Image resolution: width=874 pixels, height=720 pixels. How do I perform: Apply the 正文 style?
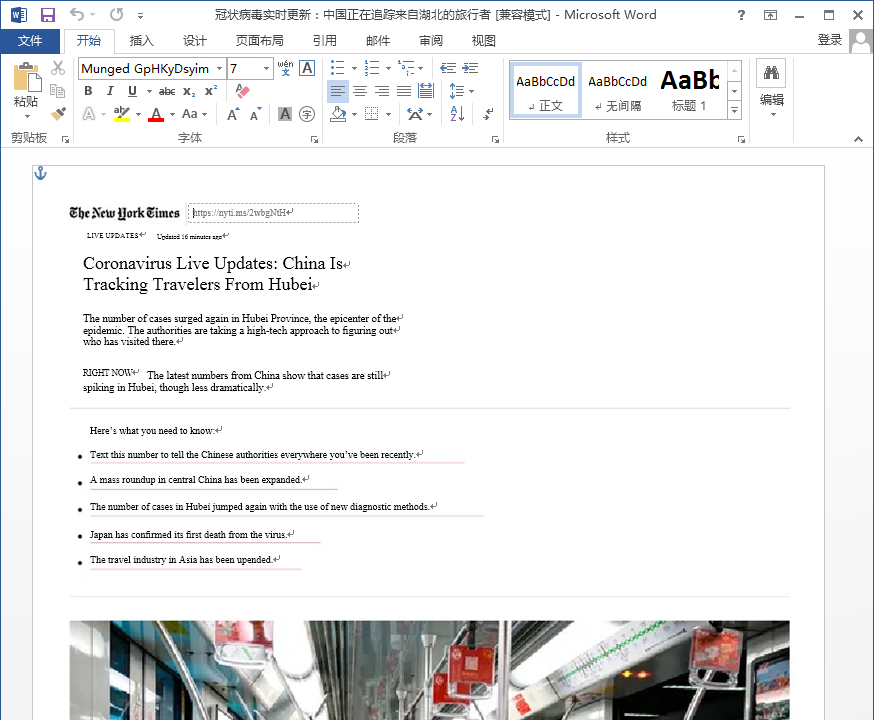pos(546,90)
